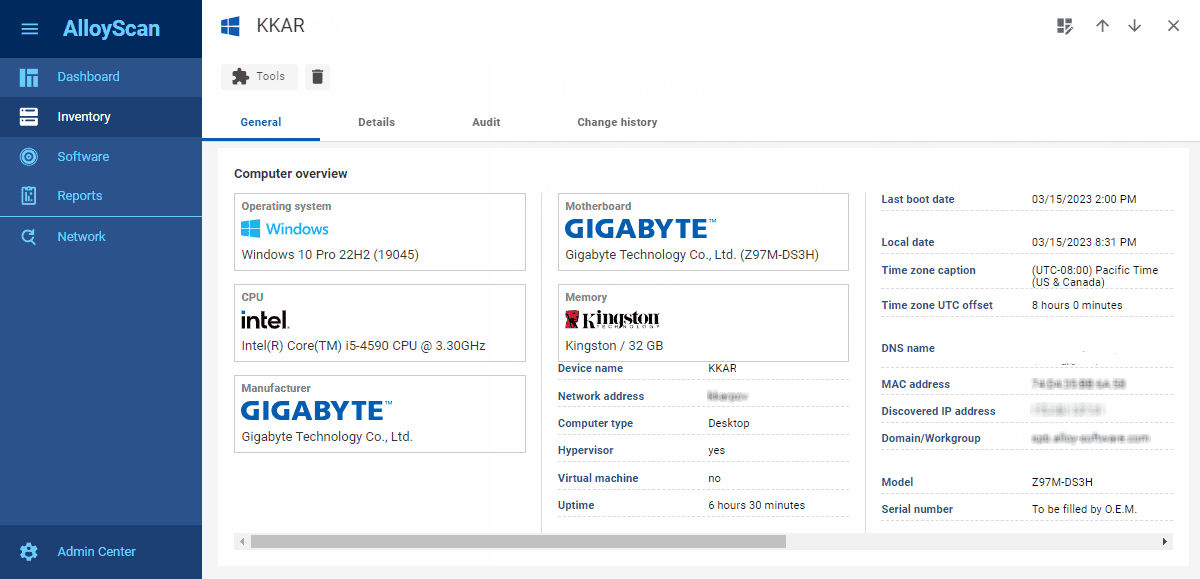Go to previous record with up arrow

(1102, 26)
